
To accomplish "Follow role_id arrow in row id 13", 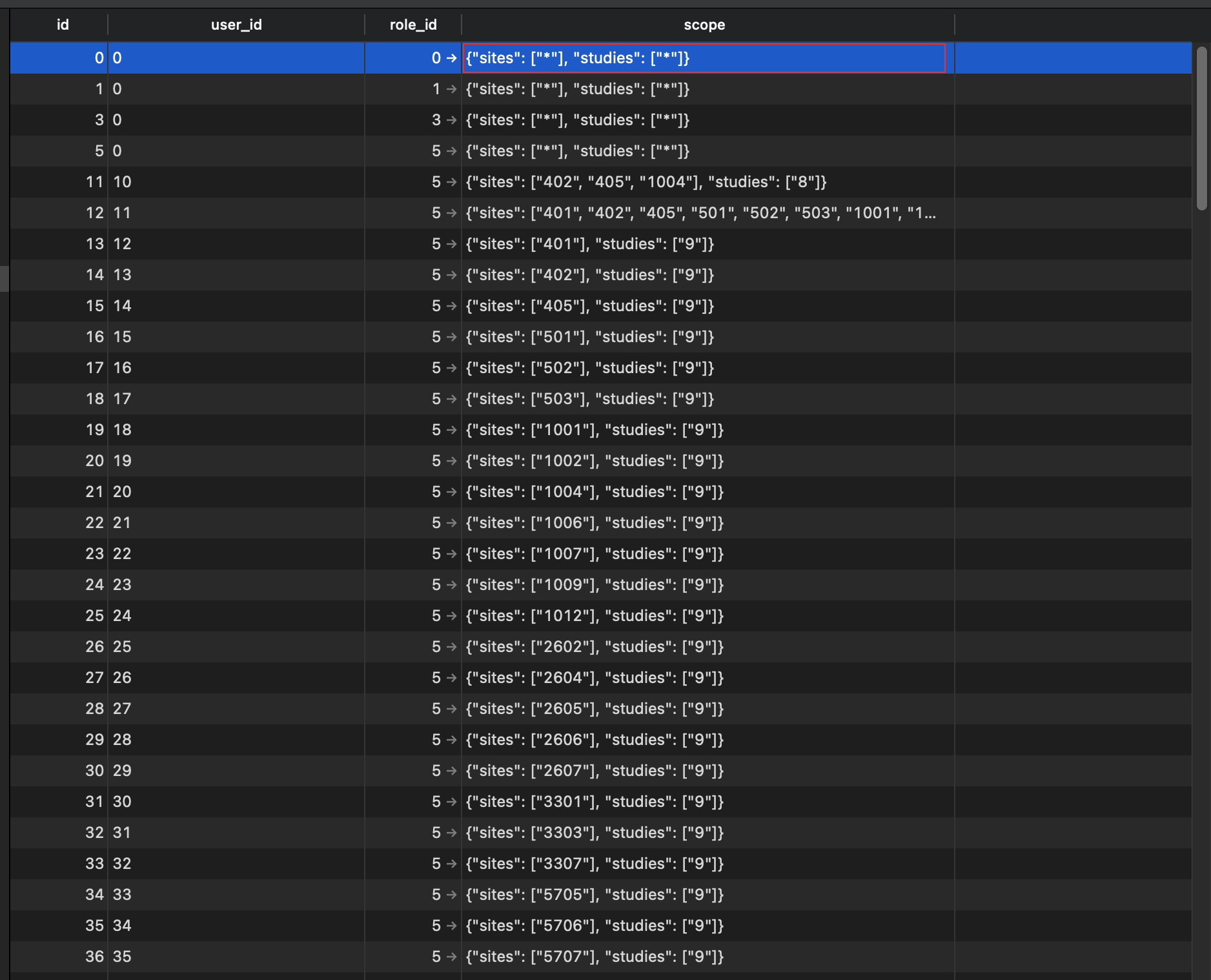I will pyautogui.click(x=451, y=244).
